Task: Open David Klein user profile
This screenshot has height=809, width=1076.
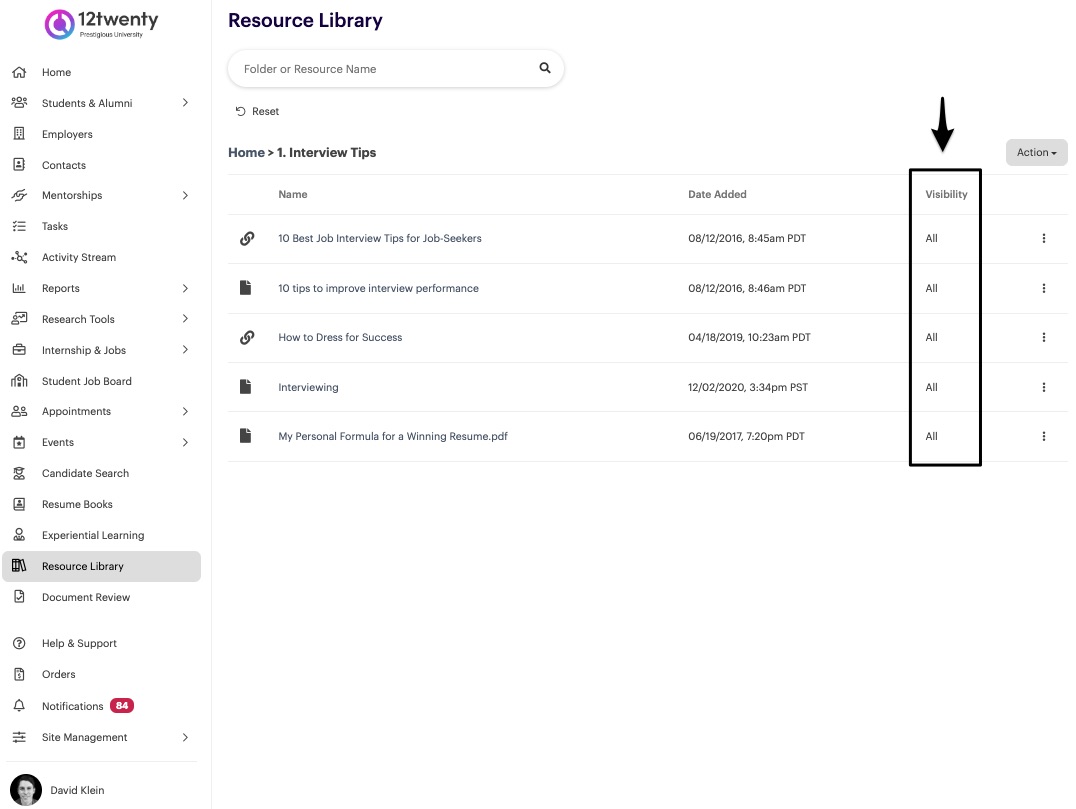Action: click(77, 790)
